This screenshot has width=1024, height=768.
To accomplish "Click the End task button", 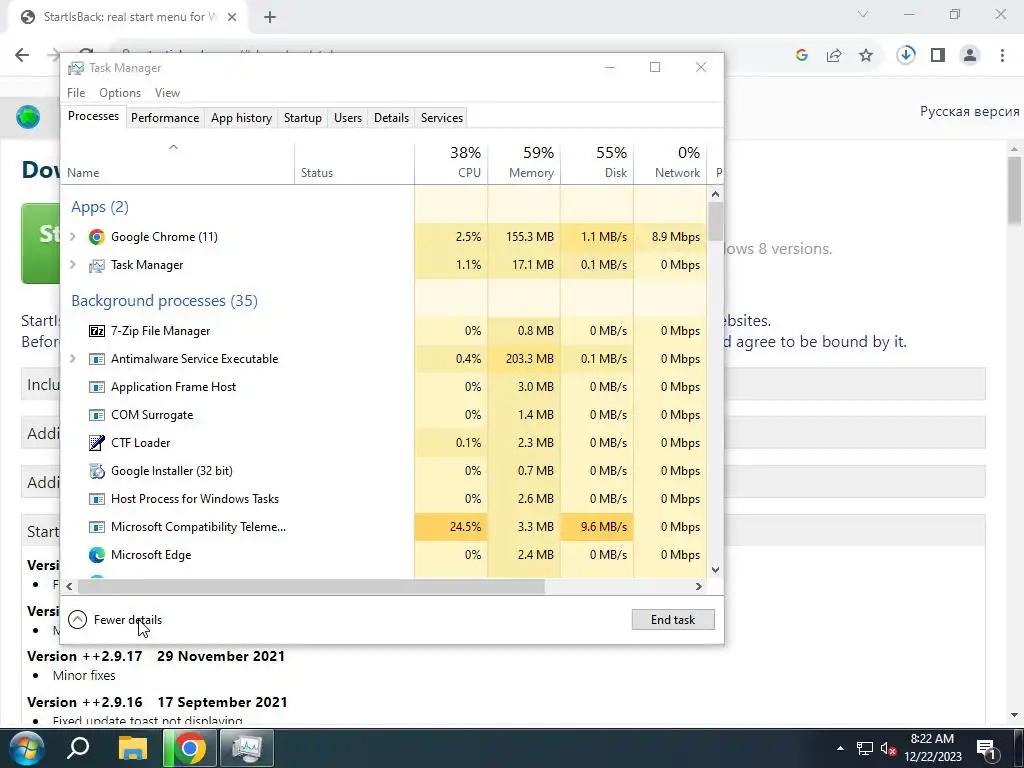I will click(673, 620).
